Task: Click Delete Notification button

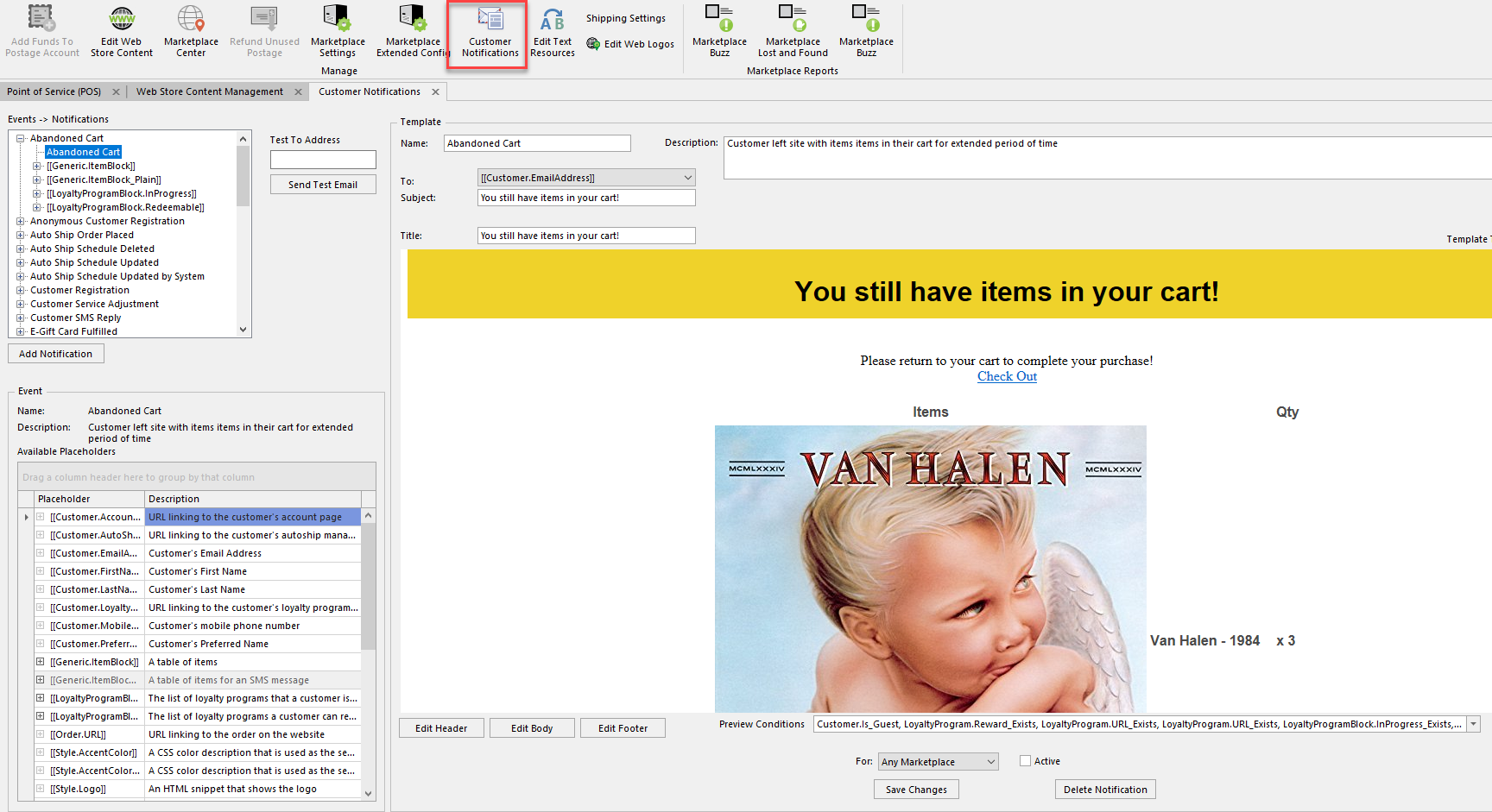Action: click(1105, 790)
